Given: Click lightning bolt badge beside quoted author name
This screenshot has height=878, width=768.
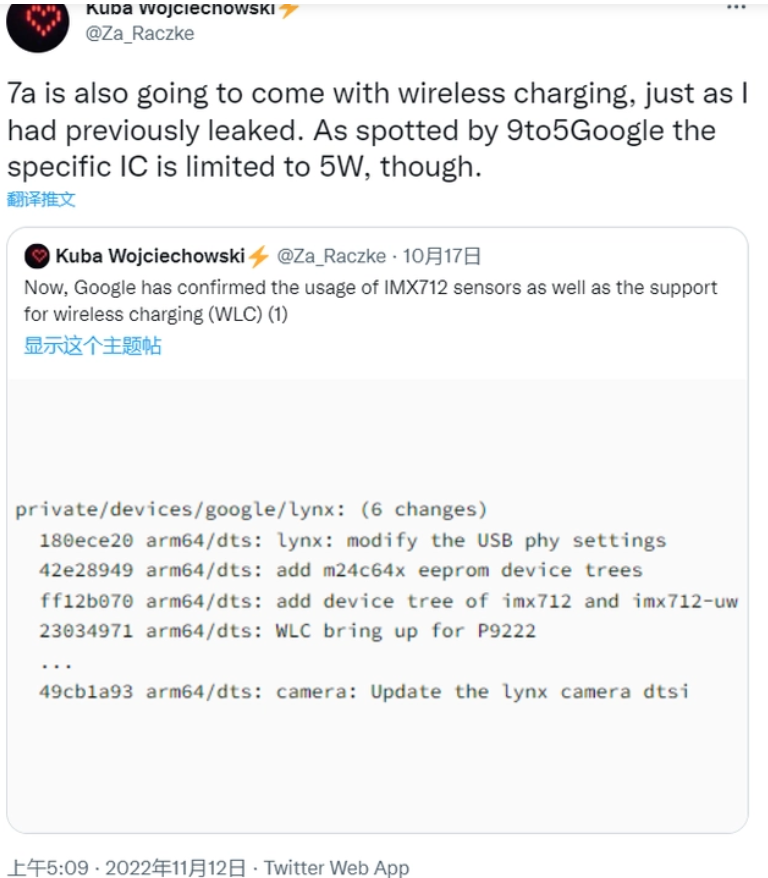Looking at the screenshot, I should coord(259,256).
